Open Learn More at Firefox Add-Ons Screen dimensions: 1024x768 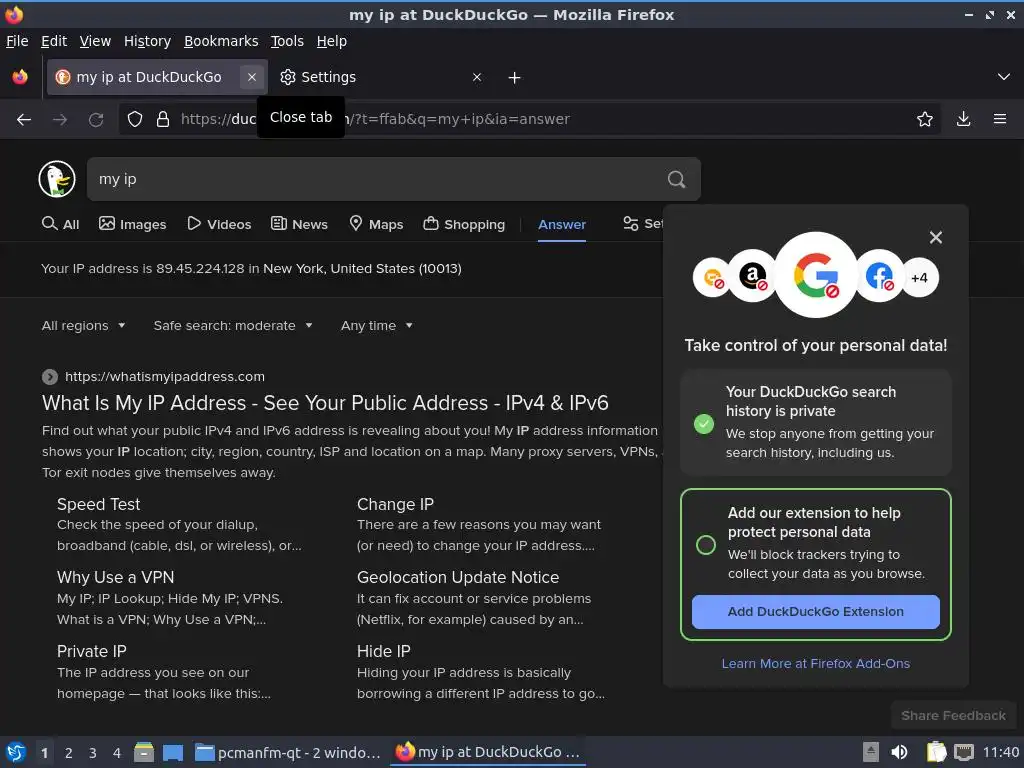tap(815, 664)
